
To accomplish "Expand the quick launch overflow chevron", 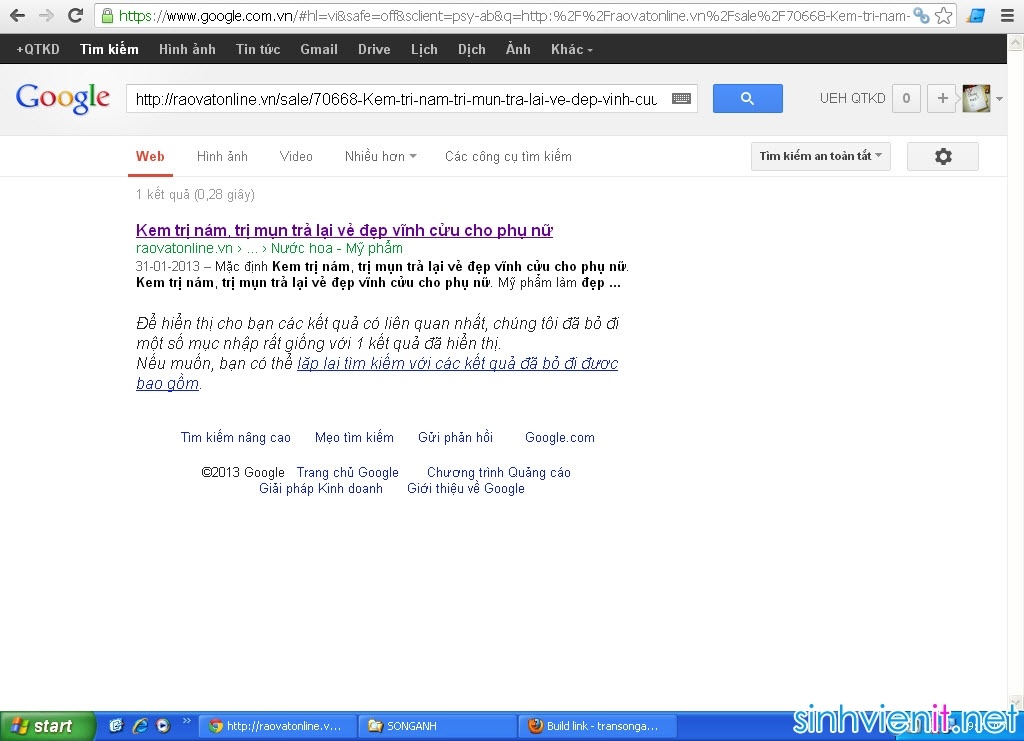I will tap(187, 721).
